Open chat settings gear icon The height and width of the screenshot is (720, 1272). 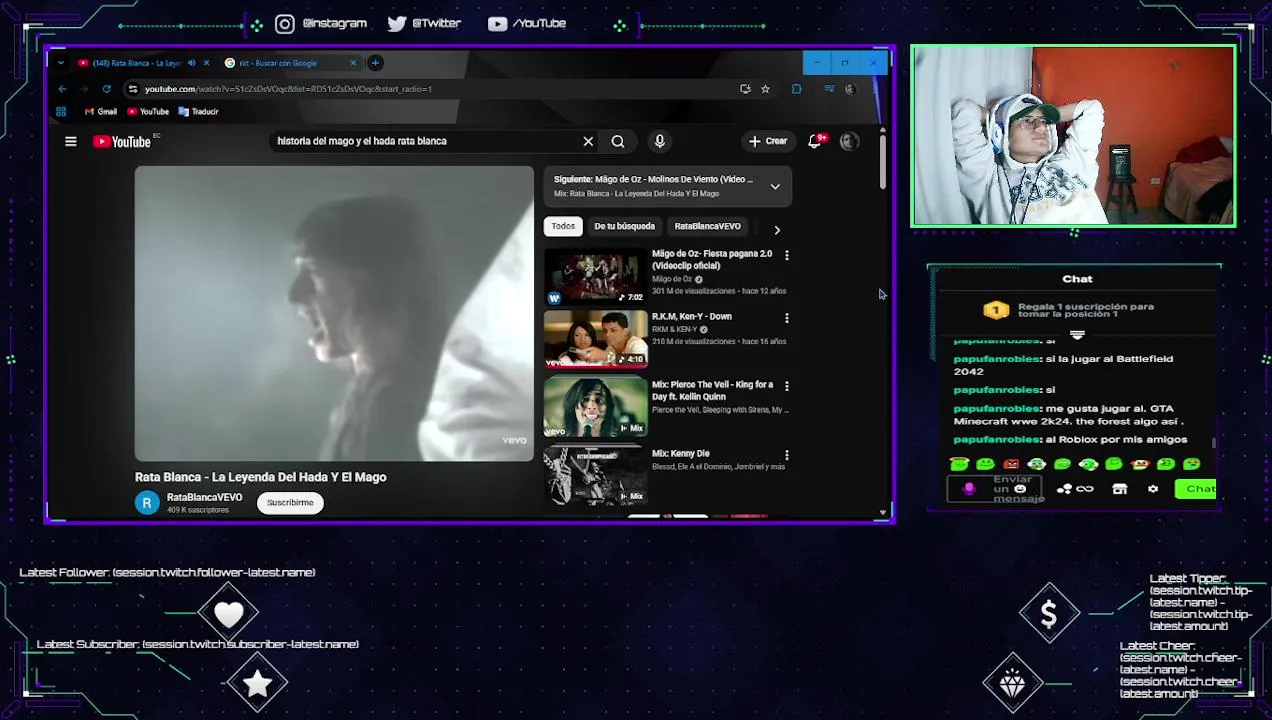tap(1153, 489)
